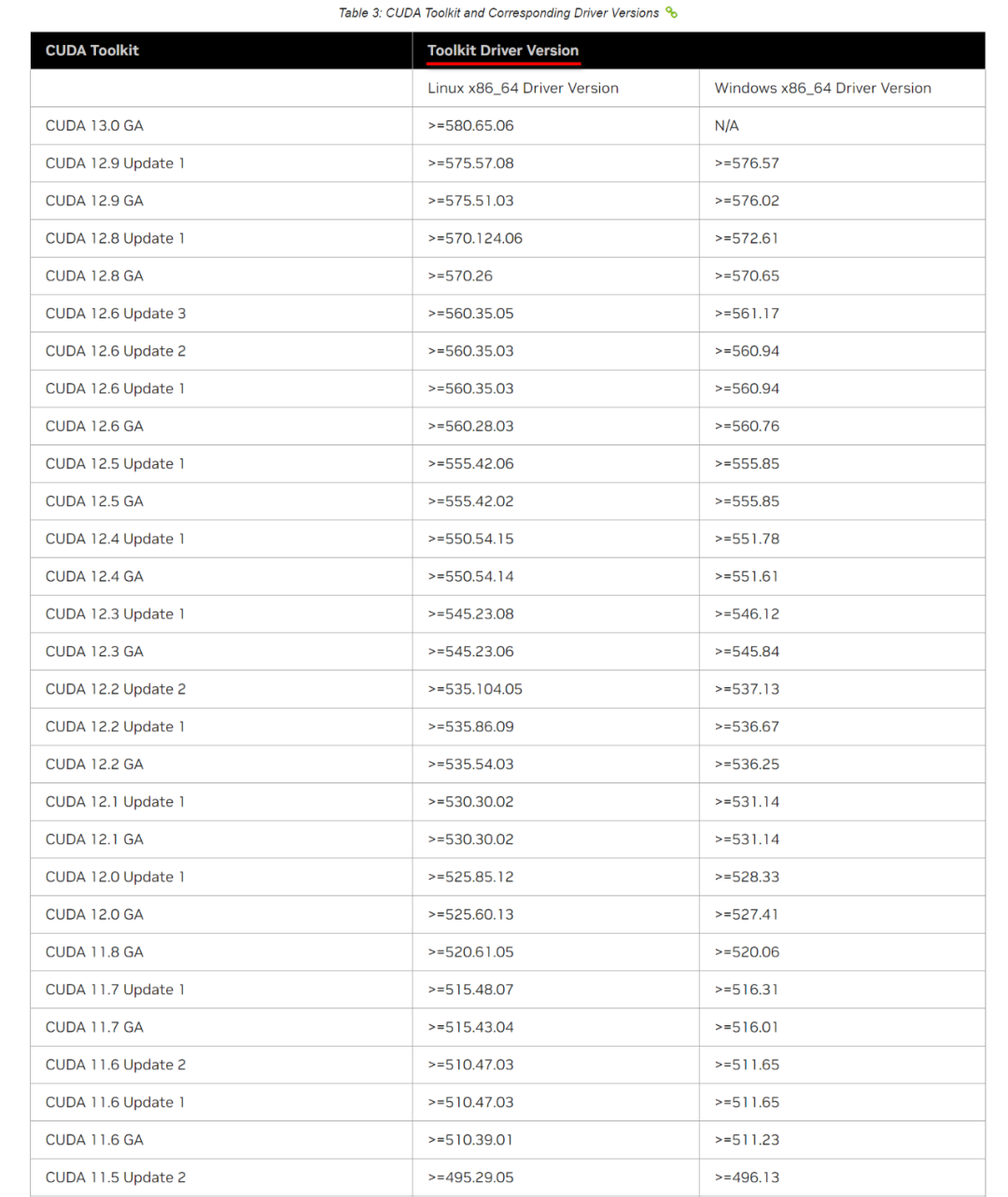1008x1197 pixels.
Task: Click the >=570.124.06 driver version cell
Action: click(x=475, y=238)
